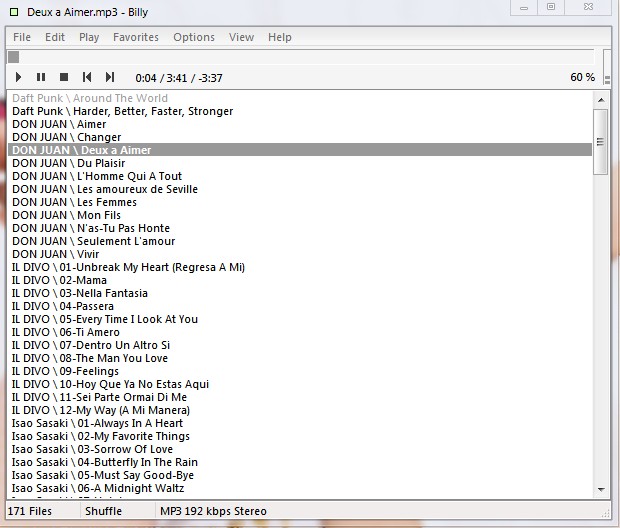Select Daft Punk \ Around The World
Viewport: 620px width, 528px height.
tap(300, 98)
